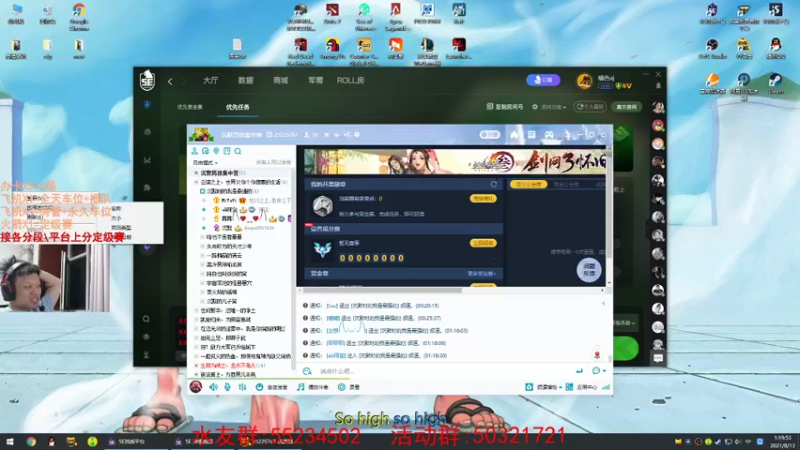Click the leave room button
Screen dimensions: 800x450
626,107
